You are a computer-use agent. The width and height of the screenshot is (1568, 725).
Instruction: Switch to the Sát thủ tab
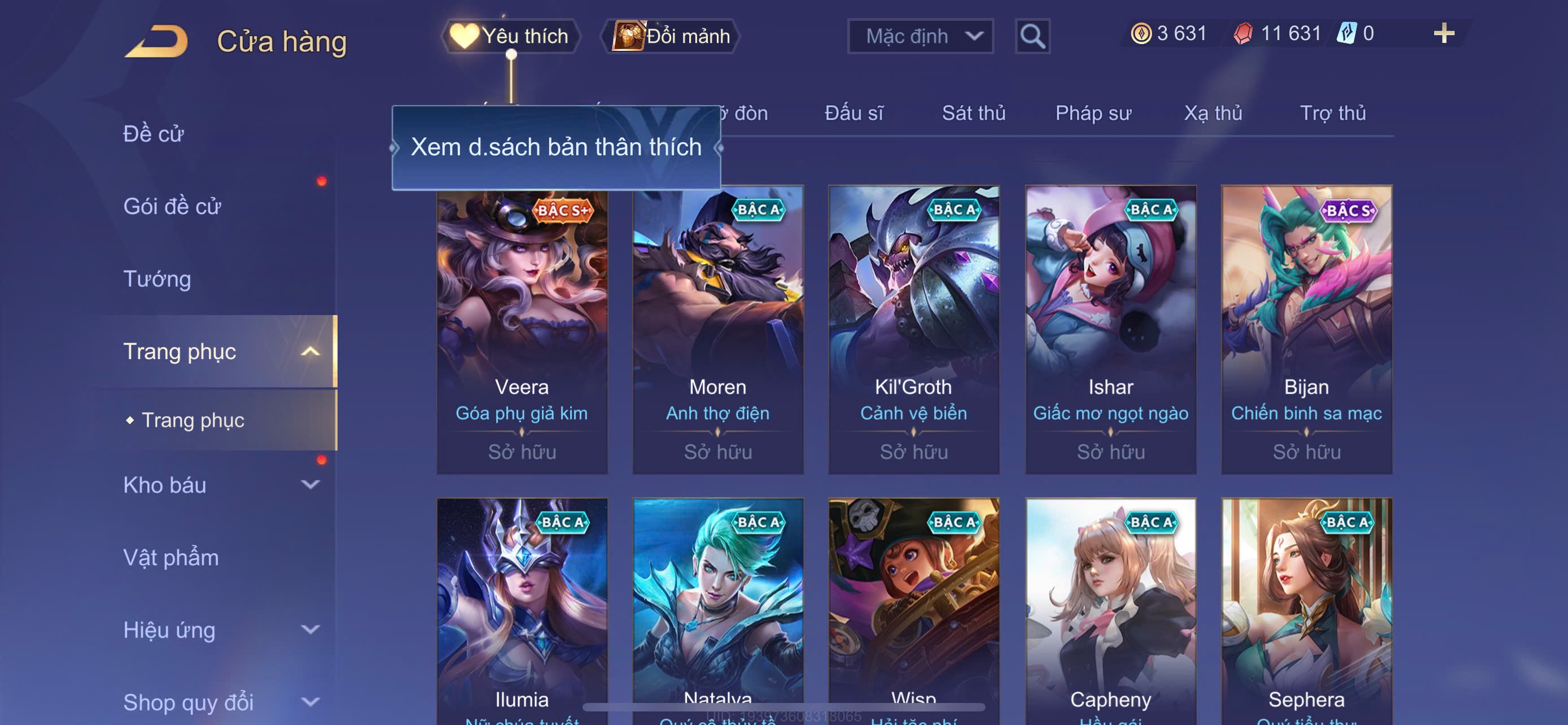pyautogui.click(x=974, y=113)
